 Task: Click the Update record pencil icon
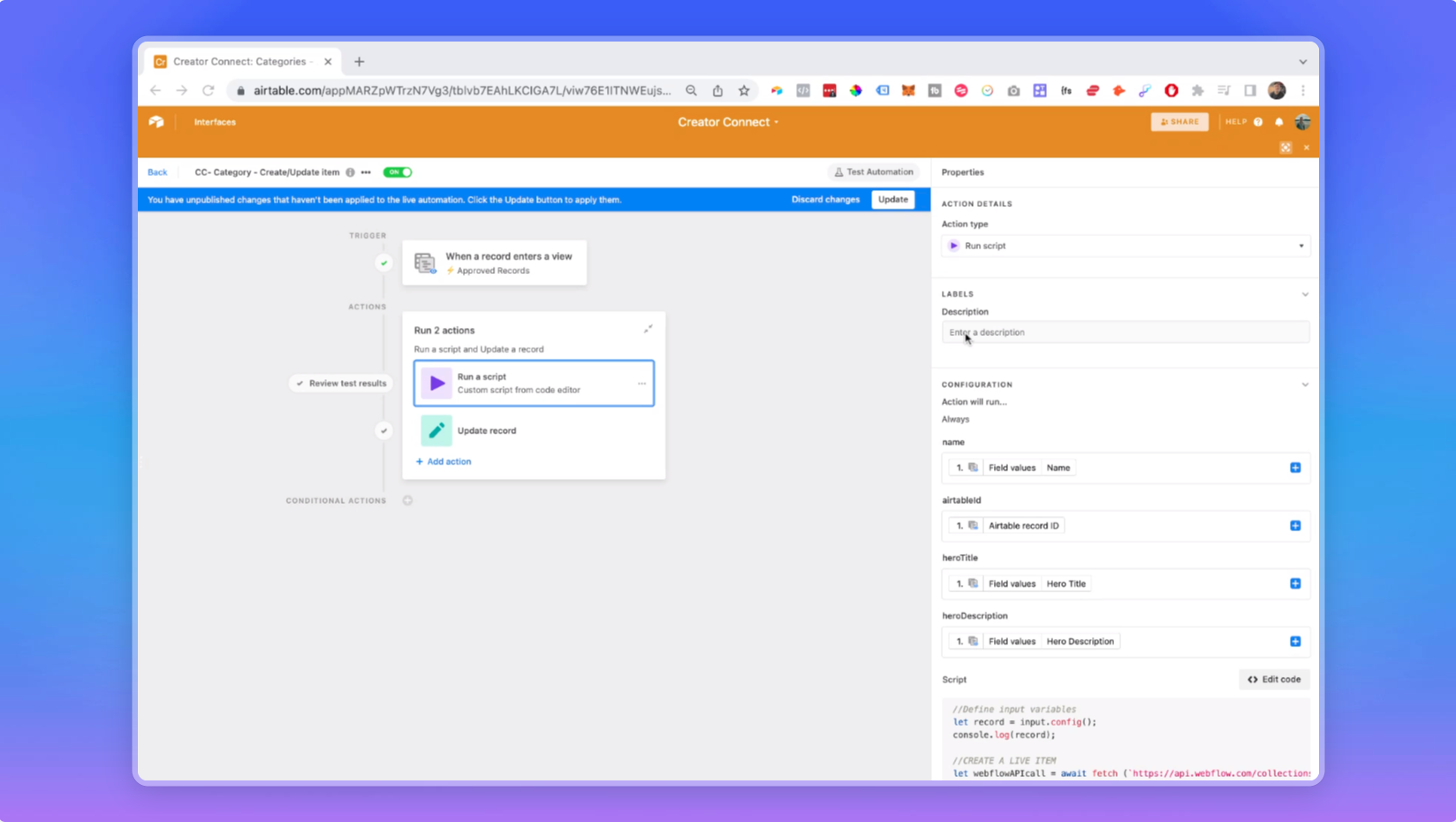tap(436, 430)
